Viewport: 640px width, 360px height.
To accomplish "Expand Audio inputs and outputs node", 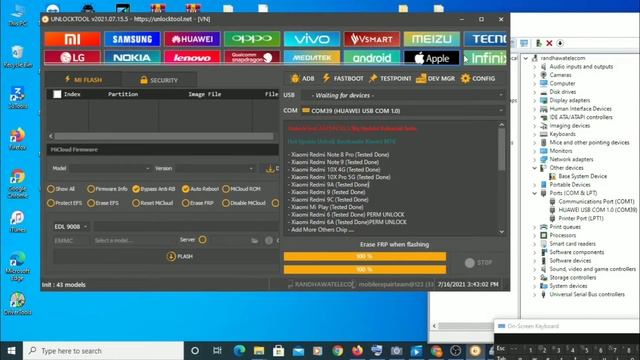I will pyautogui.click(x=535, y=67).
